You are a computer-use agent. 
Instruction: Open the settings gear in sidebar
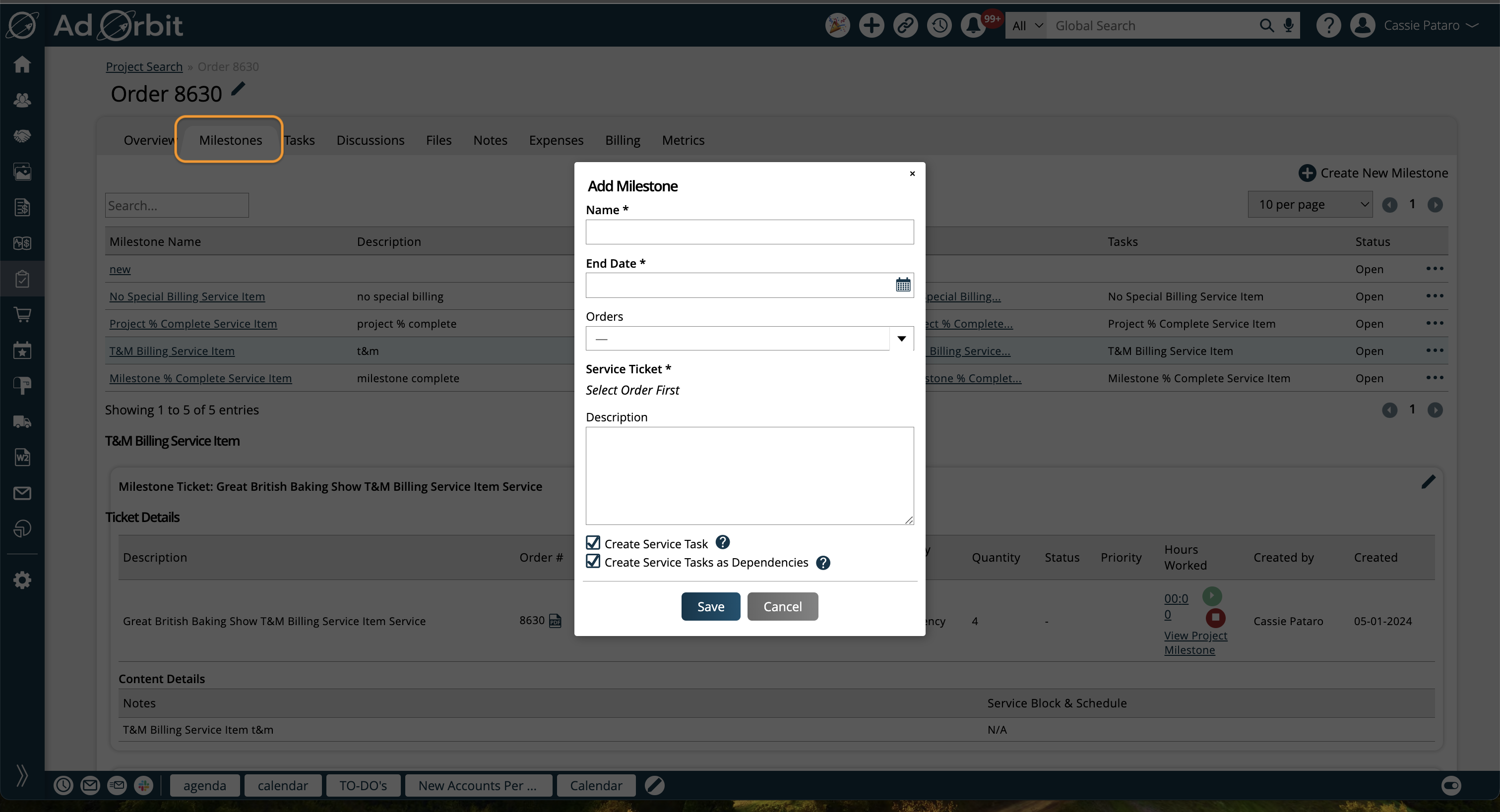(22, 580)
